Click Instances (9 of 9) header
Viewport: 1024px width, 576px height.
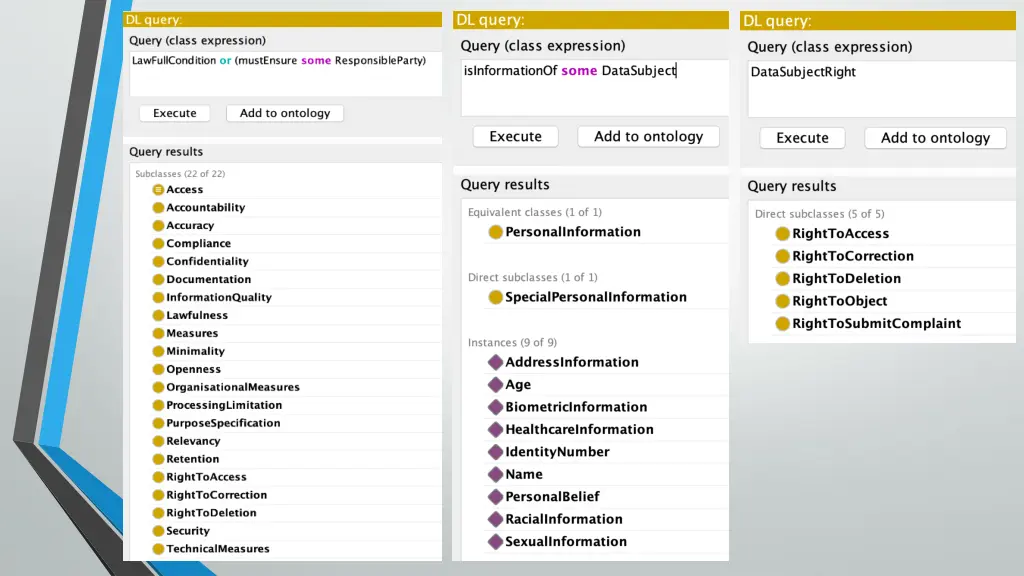pyautogui.click(x=512, y=342)
